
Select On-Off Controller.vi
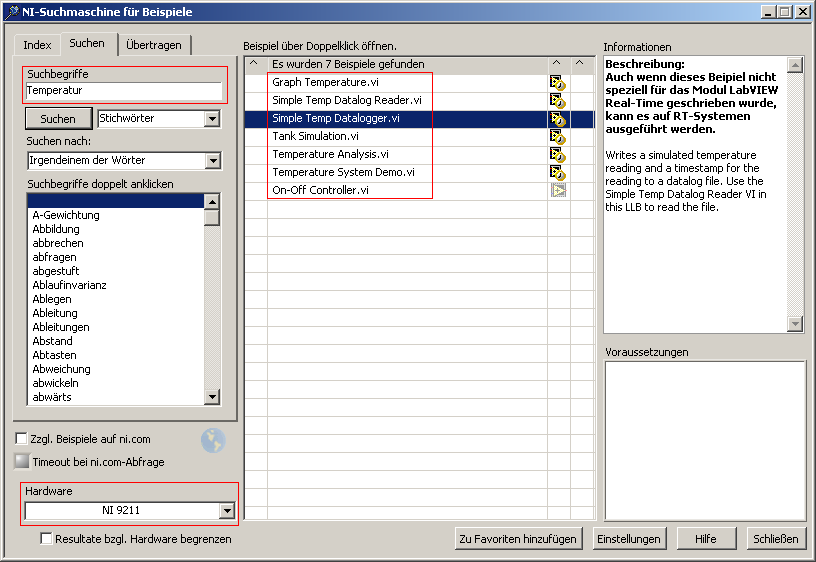pyautogui.click(x=320, y=190)
